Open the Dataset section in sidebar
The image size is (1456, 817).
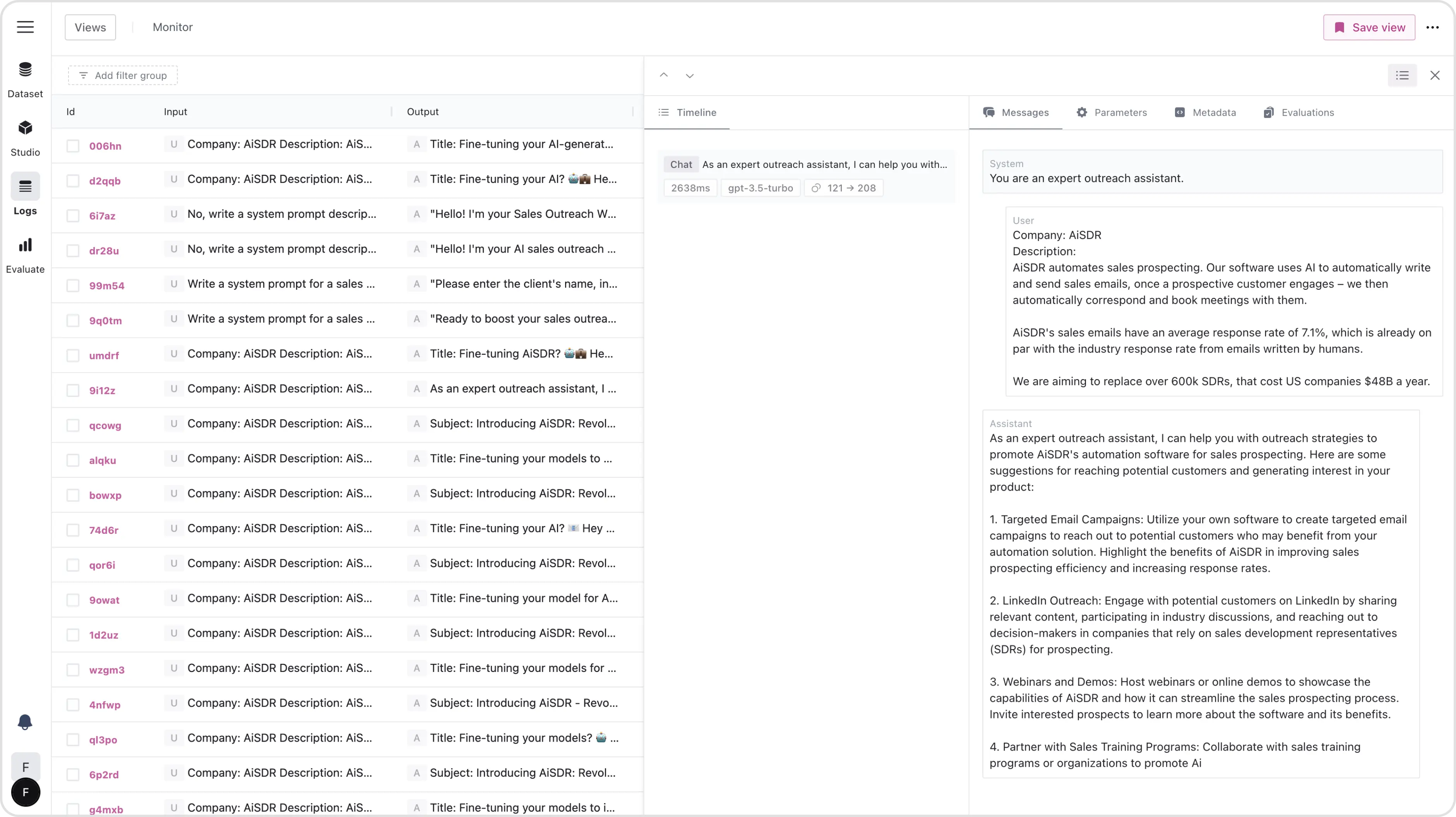25,78
